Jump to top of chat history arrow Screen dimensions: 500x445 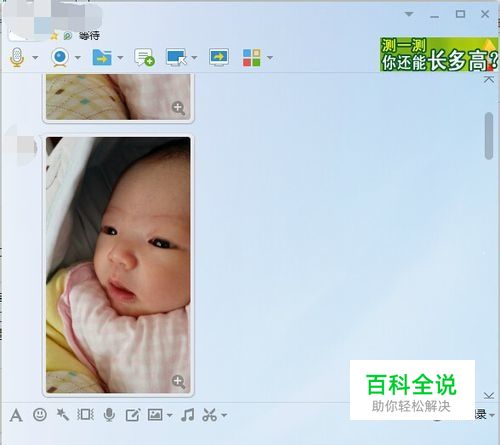coord(489,79)
